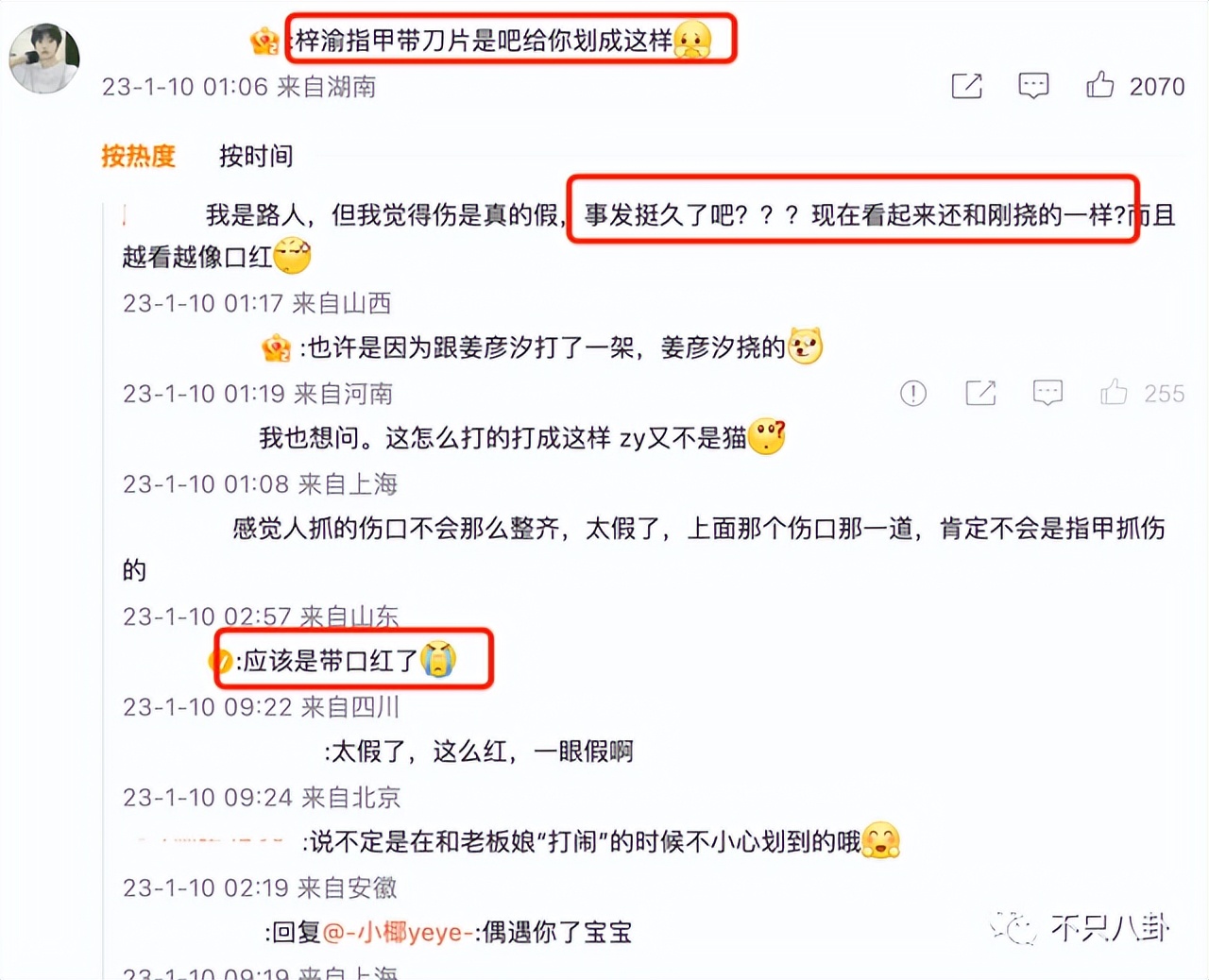Like the top comment with 2070 likes
This screenshot has height=980, width=1209.
1099,86
